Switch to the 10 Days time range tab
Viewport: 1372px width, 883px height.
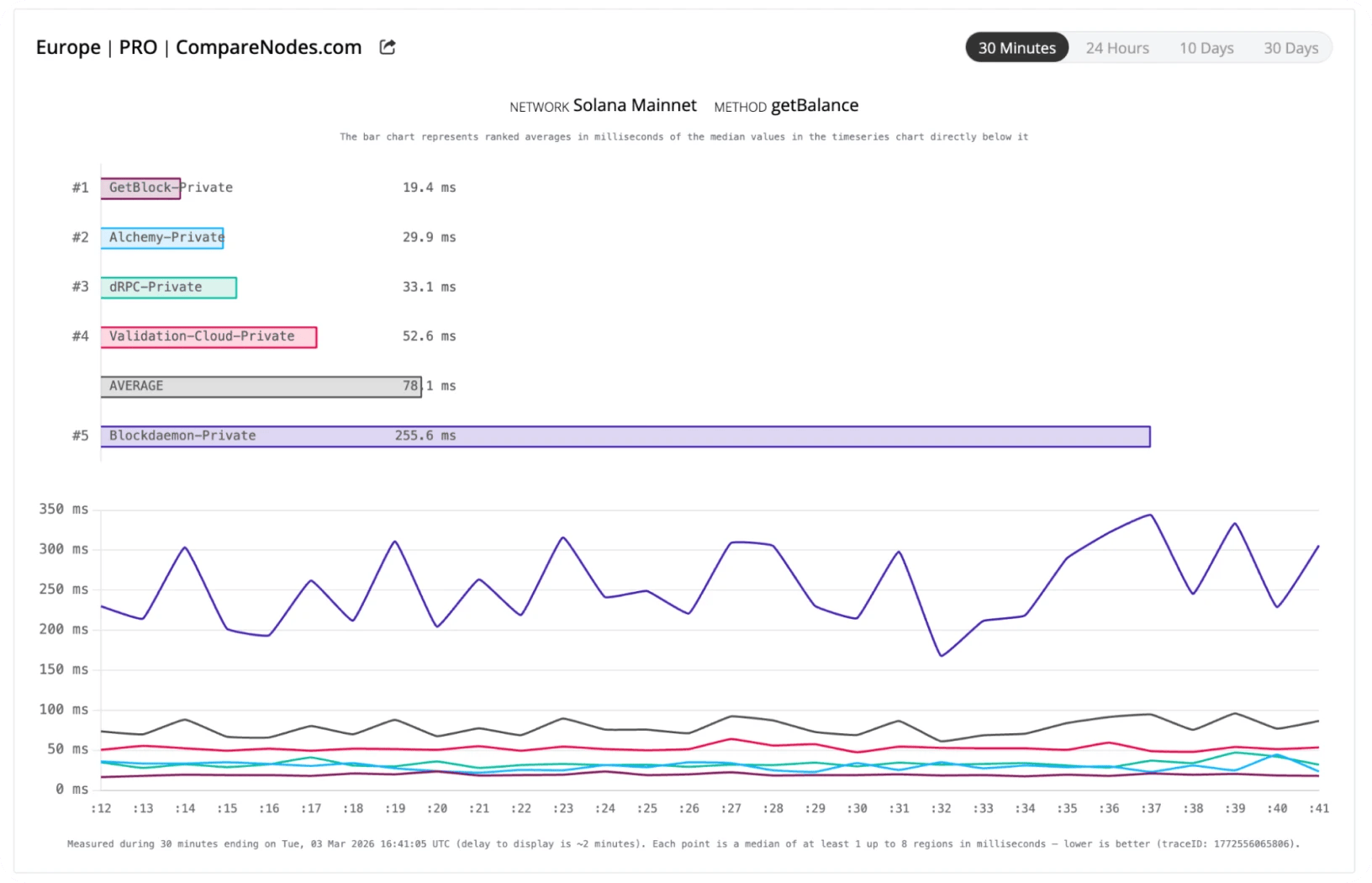point(1206,47)
